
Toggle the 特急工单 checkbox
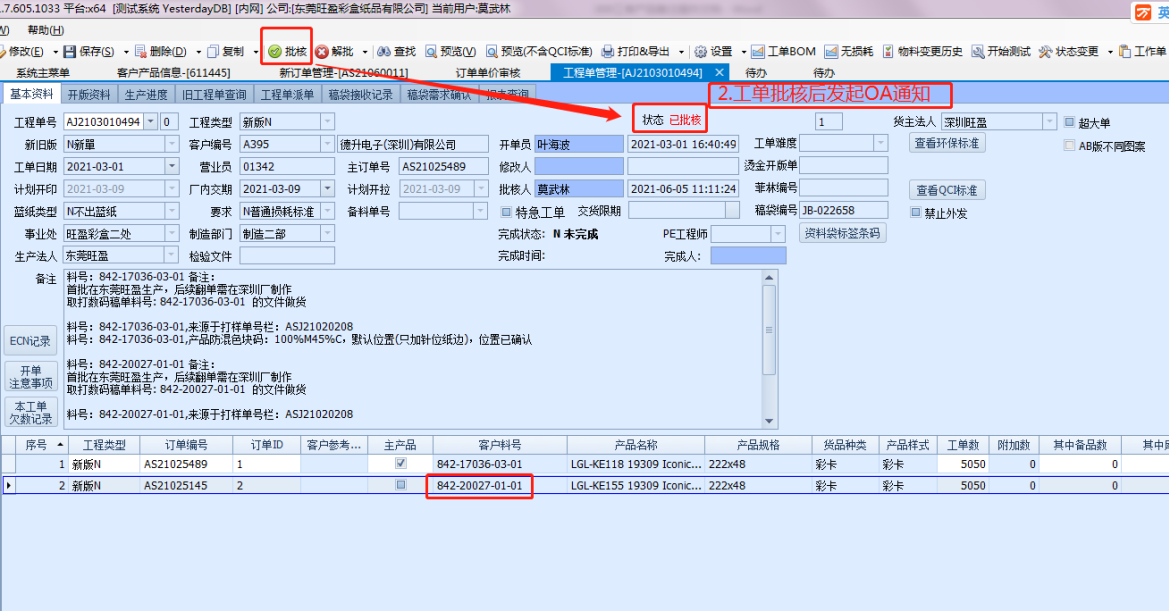point(505,212)
